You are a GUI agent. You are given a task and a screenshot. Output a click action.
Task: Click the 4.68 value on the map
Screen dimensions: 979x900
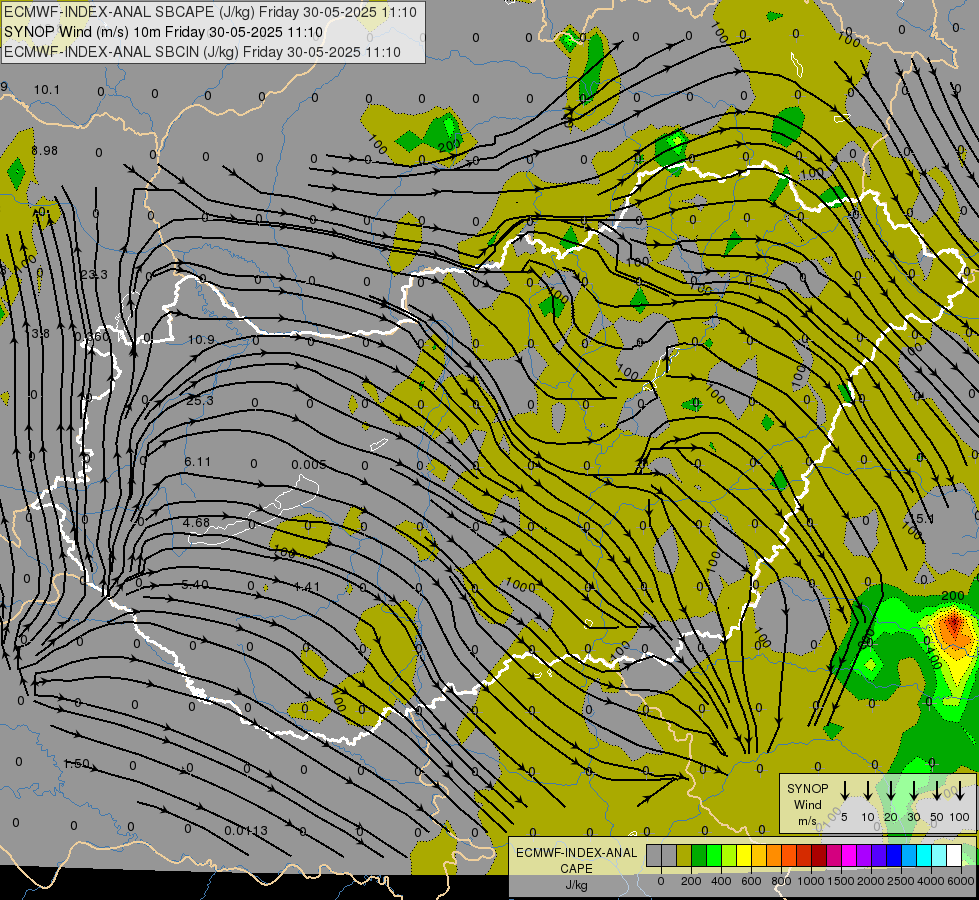click(x=196, y=522)
